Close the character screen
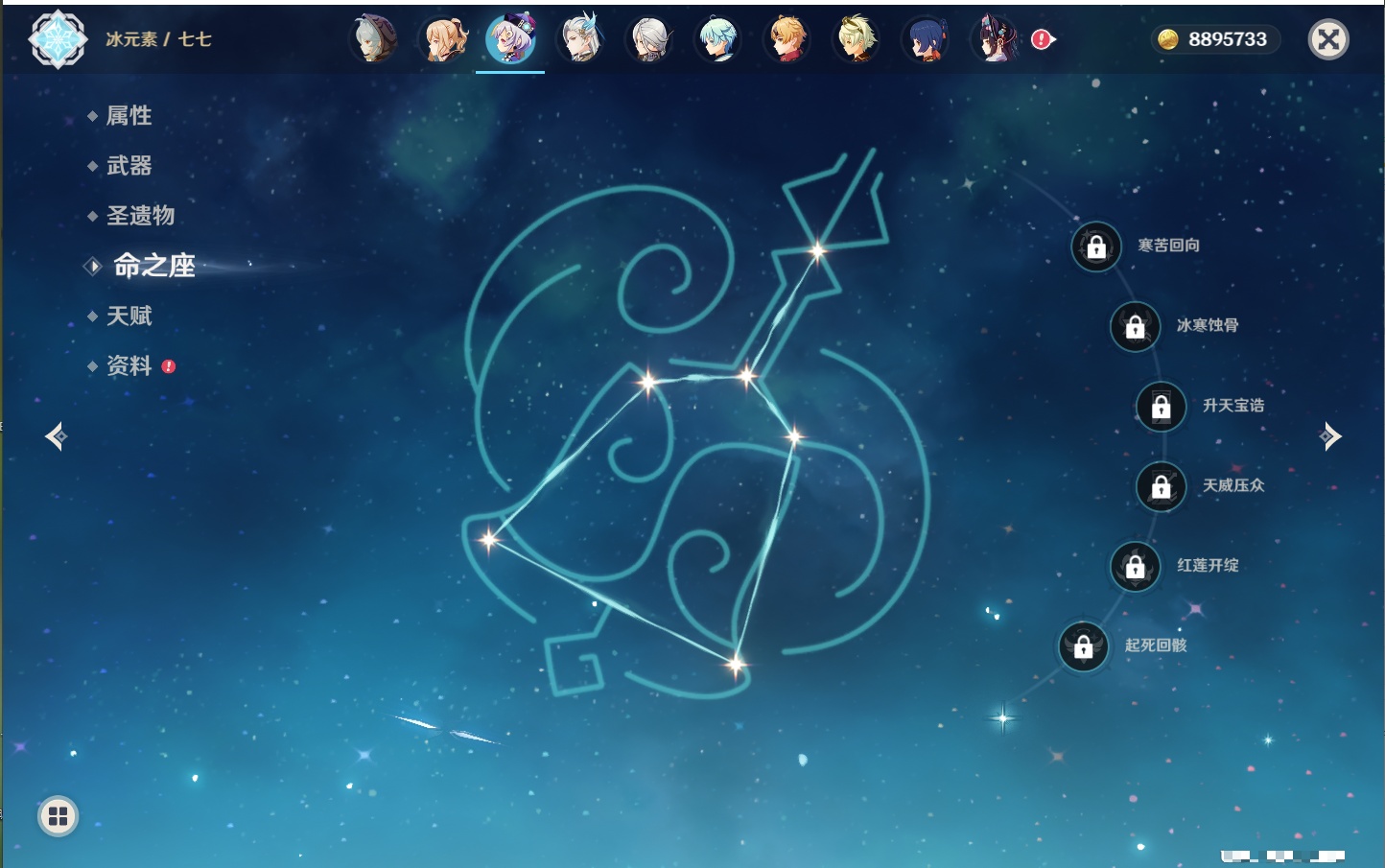This screenshot has width=1385, height=868. [x=1328, y=39]
